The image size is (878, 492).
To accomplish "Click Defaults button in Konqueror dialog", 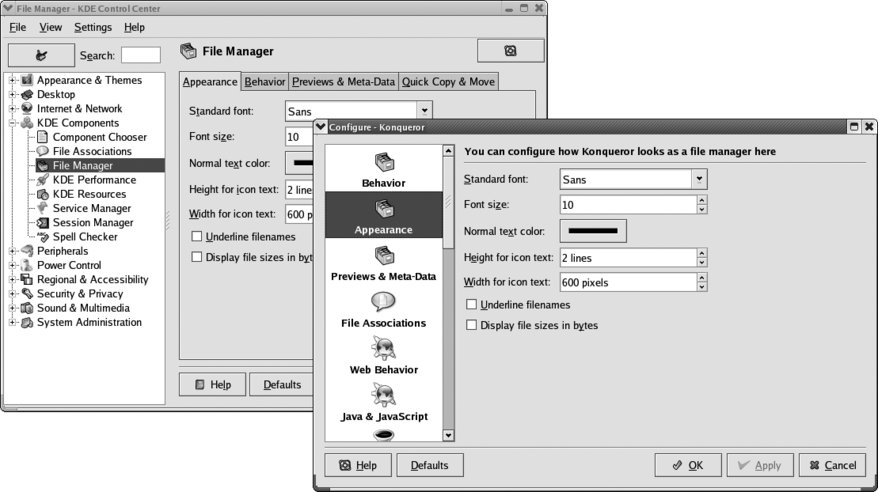I will click(429, 465).
